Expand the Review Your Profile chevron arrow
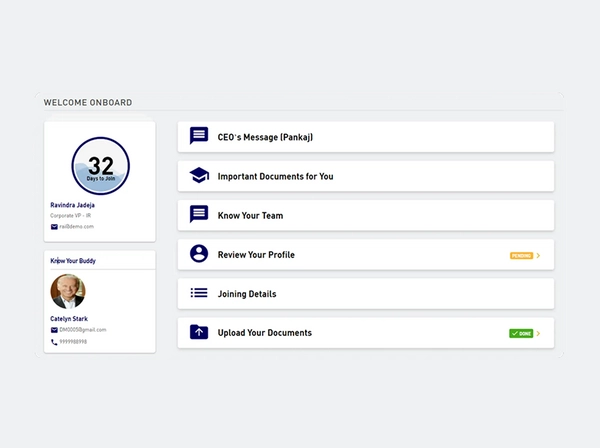 (538, 255)
